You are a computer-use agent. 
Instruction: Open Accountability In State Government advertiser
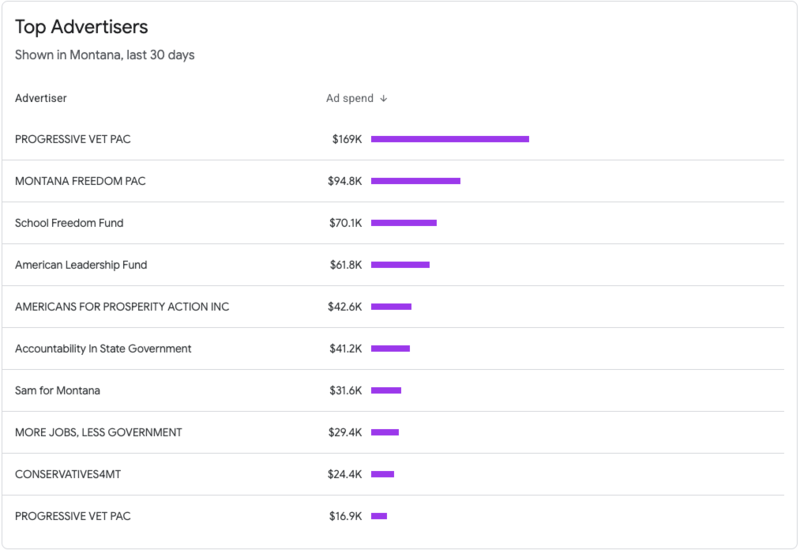pos(103,348)
